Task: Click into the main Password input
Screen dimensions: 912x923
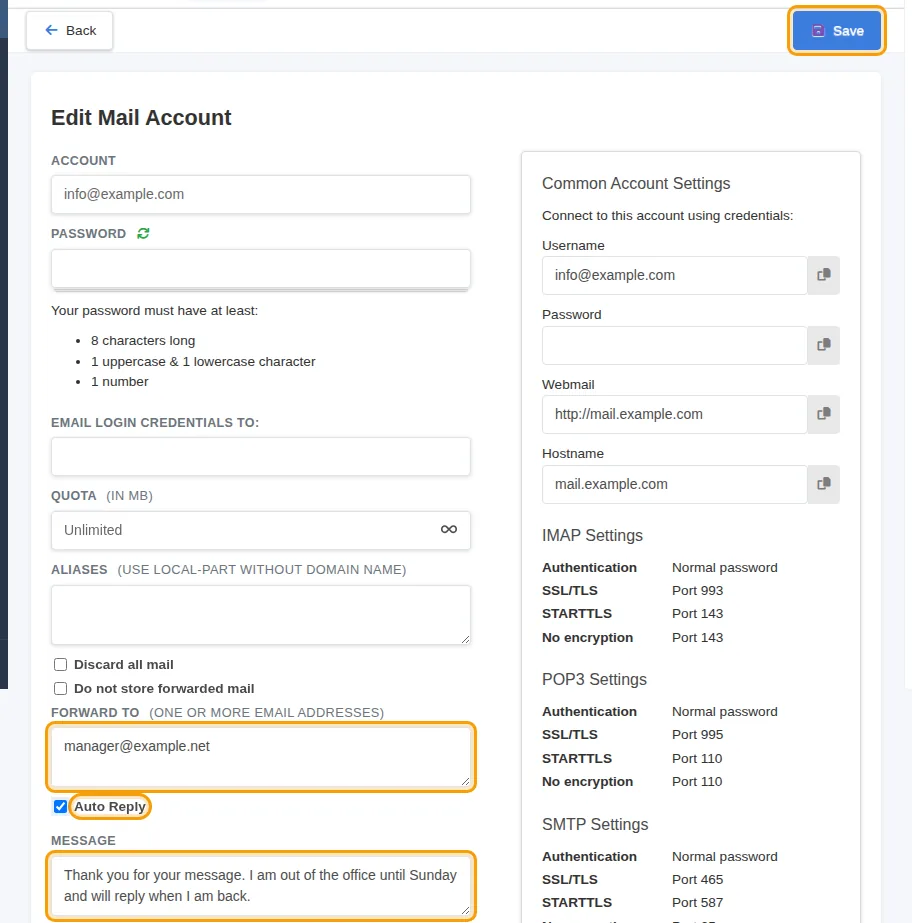Action: pos(261,269)
